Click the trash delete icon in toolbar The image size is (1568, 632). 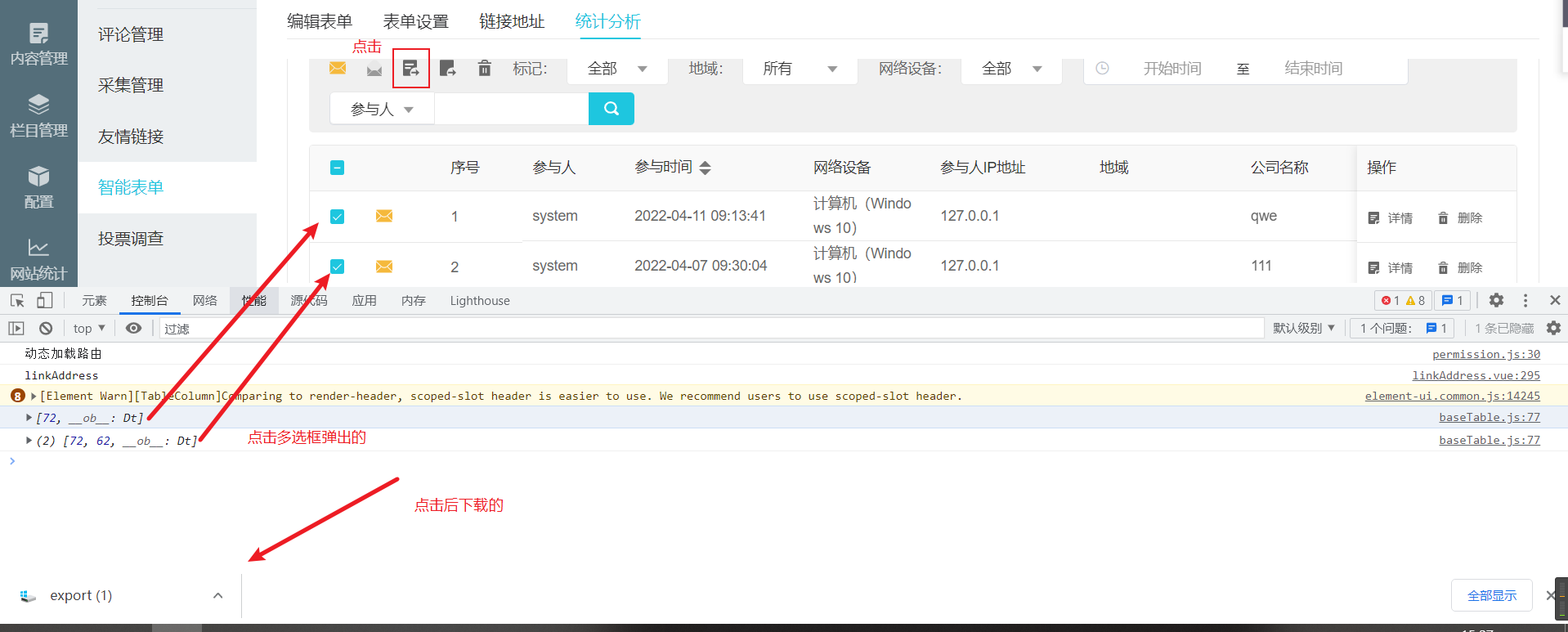point(484,68)
